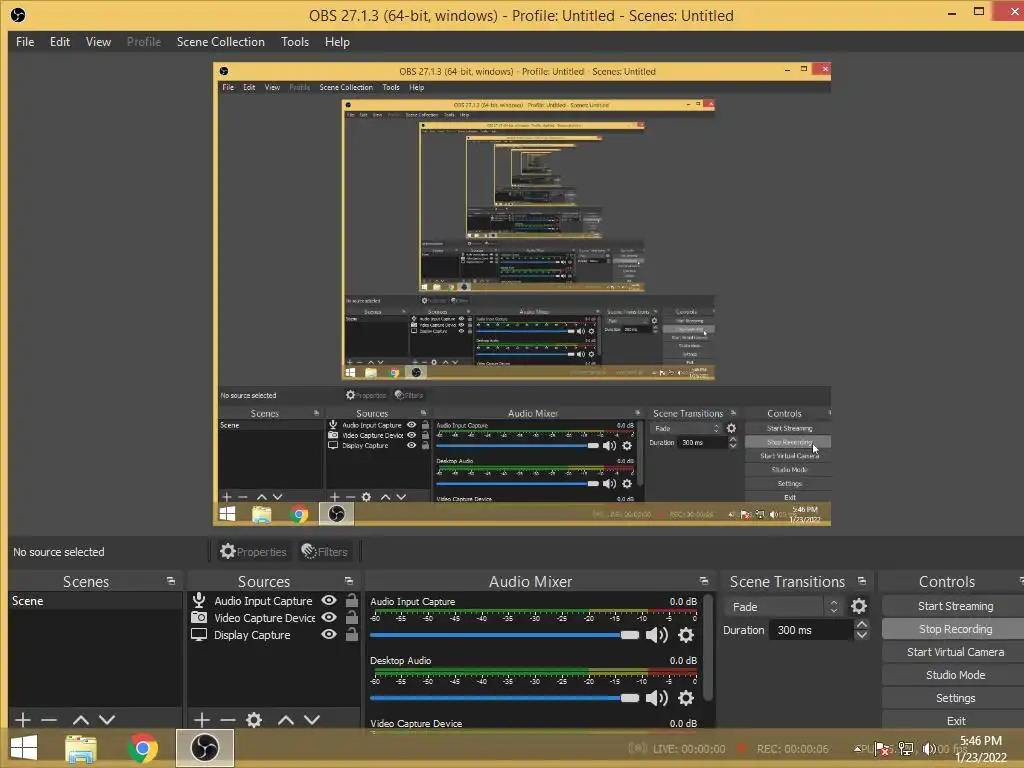
Task: Click Stop Recording button
Action: [x=955, y=629]
